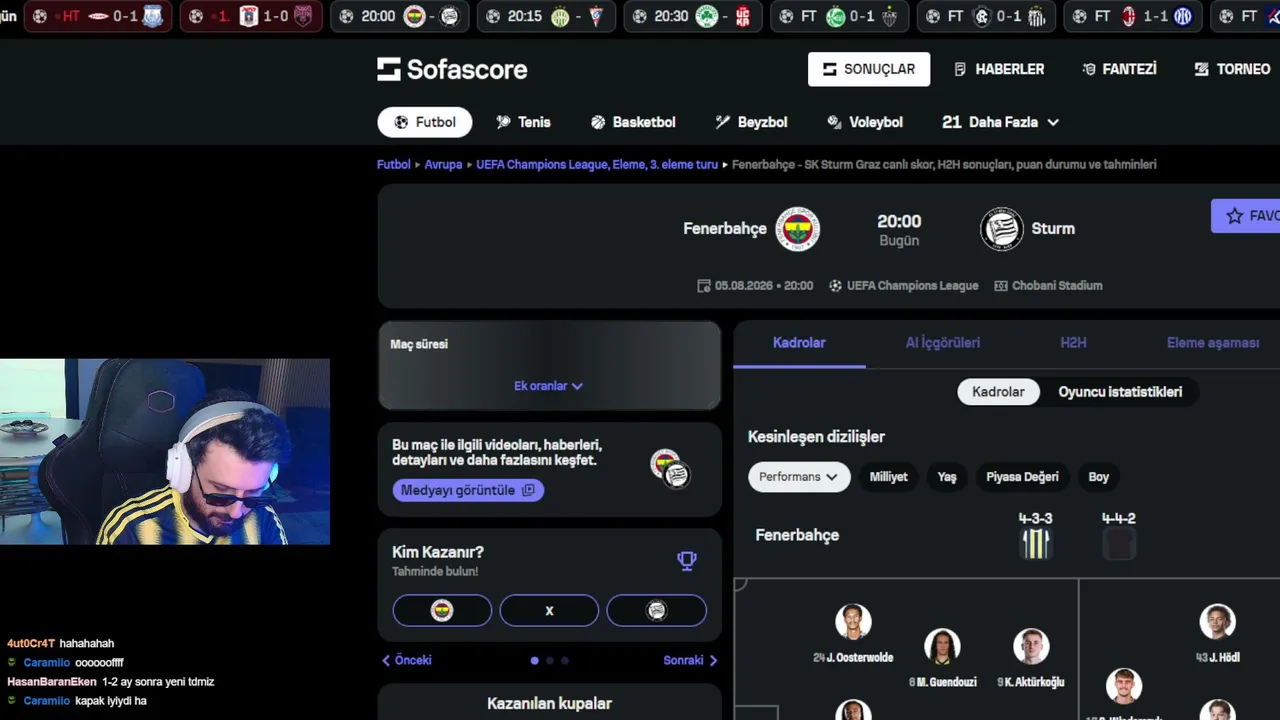Open the SONUÇLAR menu button
The width and height of the screenshot is (1280, 720).
point(869,69)
